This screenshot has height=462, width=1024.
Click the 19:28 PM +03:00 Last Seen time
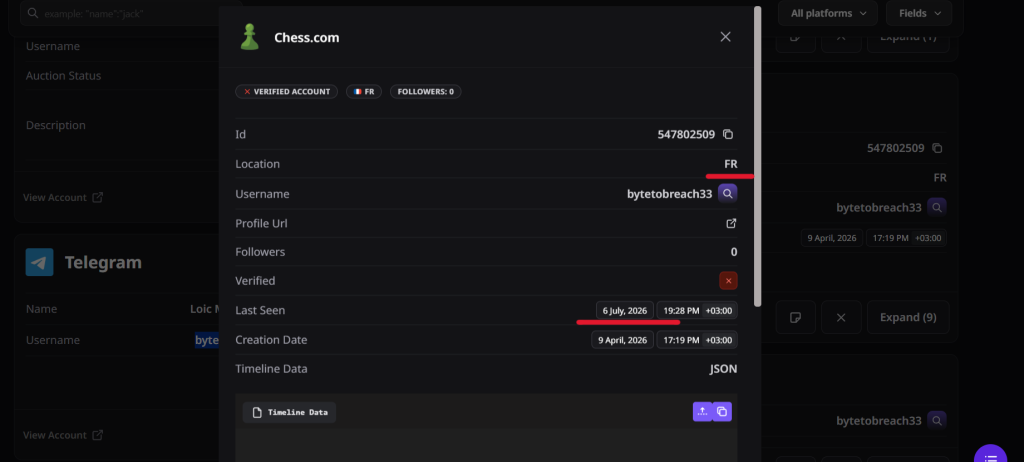coord(697,310)
